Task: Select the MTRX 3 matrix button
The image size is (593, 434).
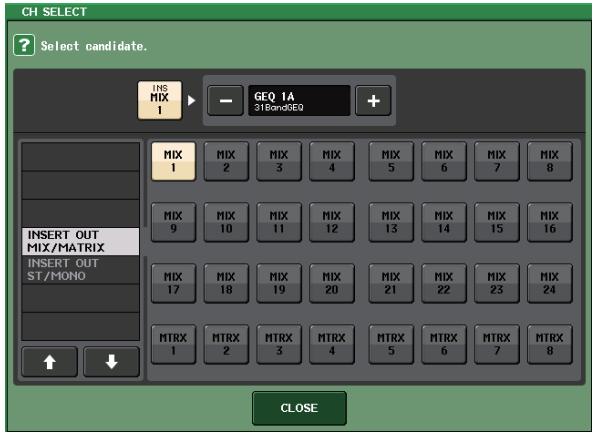Action: coord(279,344)
